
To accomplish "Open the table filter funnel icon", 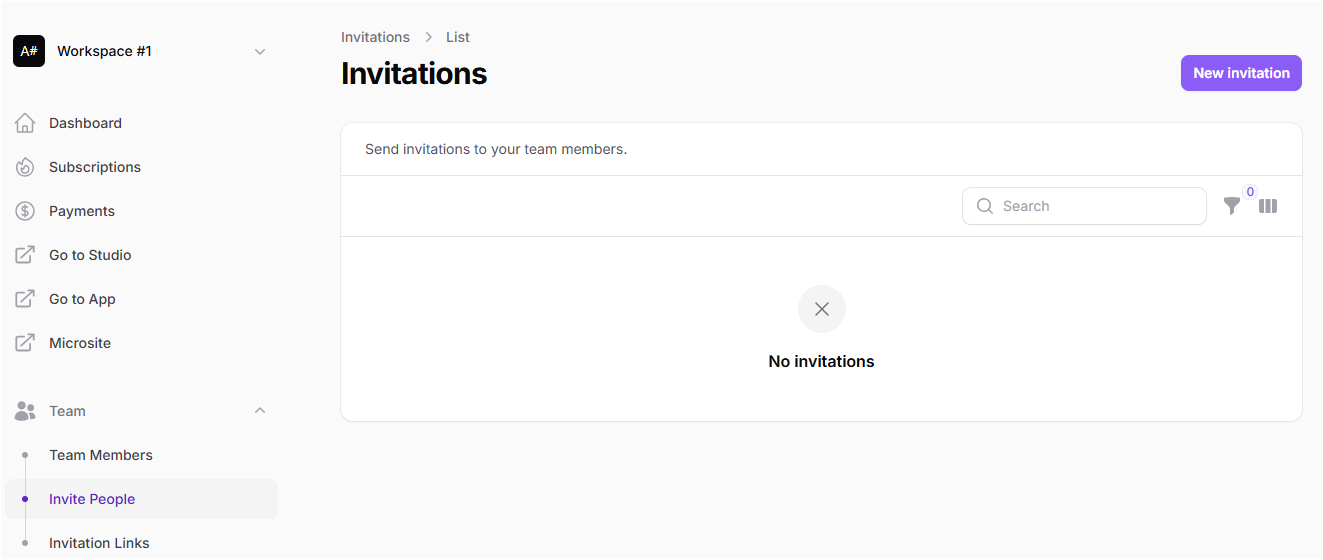I will pos(1232,206).
